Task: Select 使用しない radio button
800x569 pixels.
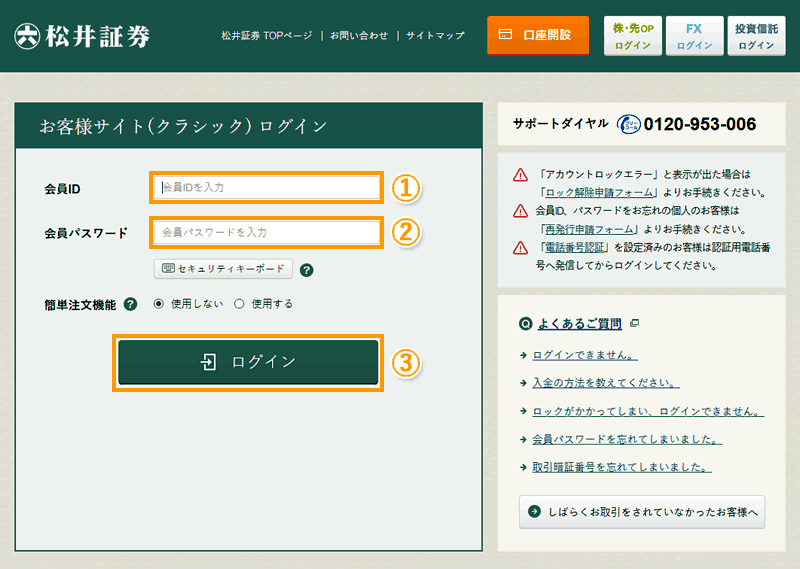Action: coord(159,304)
